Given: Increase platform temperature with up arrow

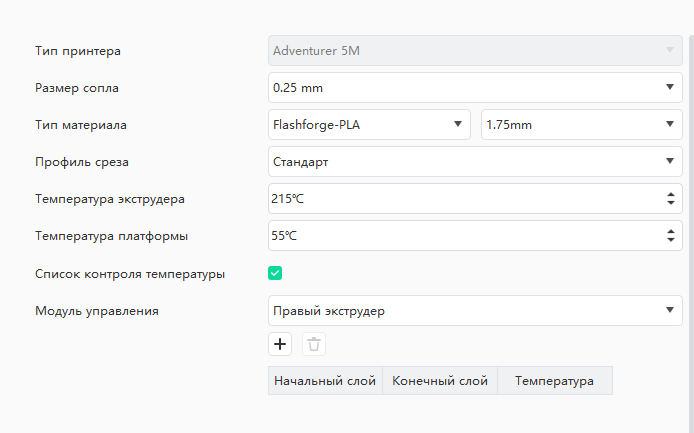Looking at the screenshot, I should [671, 232].
